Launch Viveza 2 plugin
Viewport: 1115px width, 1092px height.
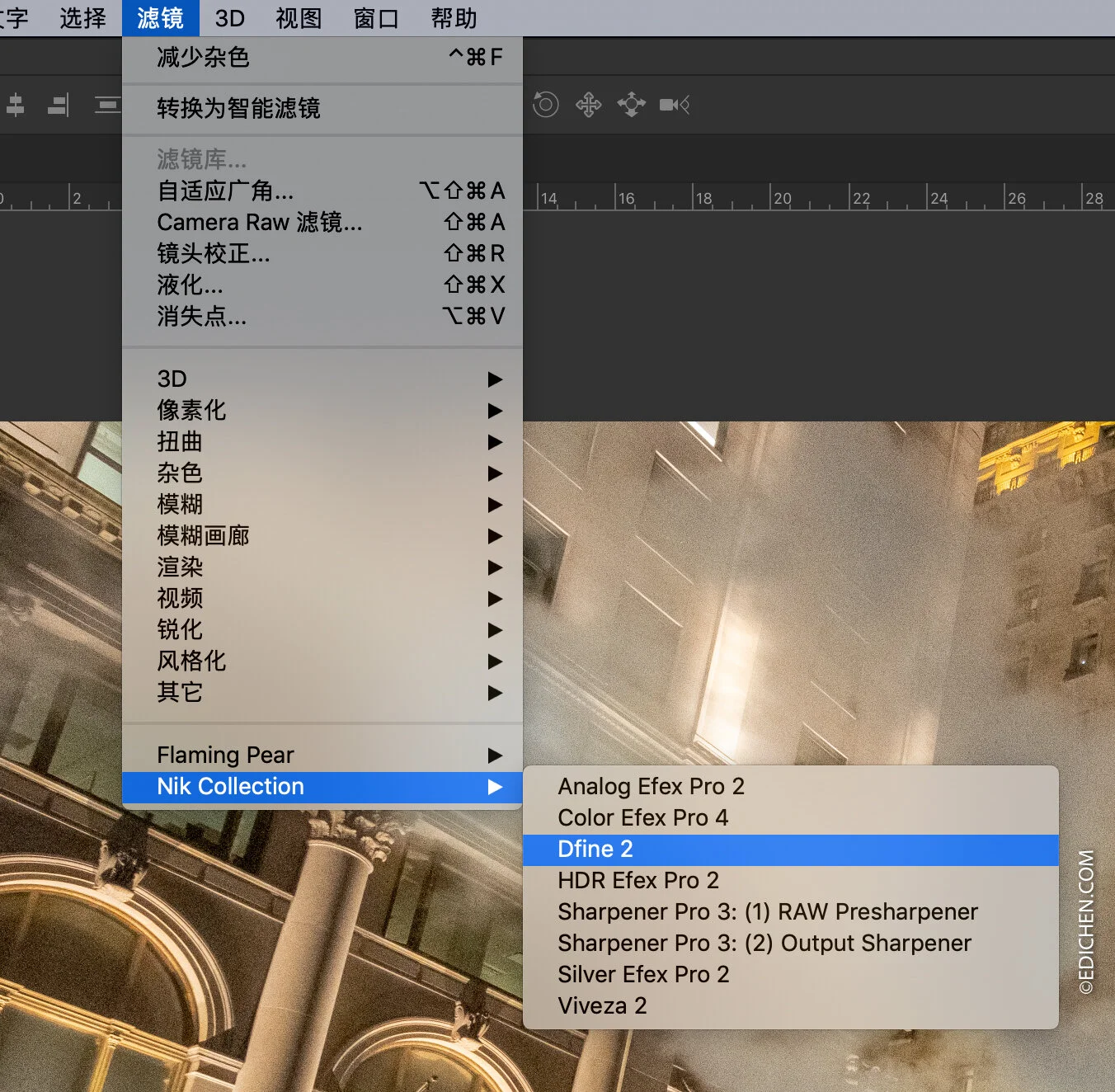pyautogui.click(x=791, y=1005)
